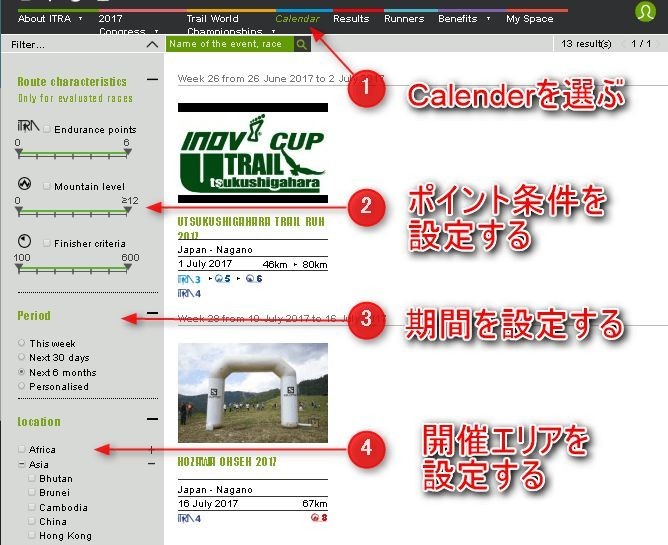Image resolution: width=668 pixels, height=545 pixels.
Task: Open Nozawa Onsen 2017 race link
Action: pos(227,461)
